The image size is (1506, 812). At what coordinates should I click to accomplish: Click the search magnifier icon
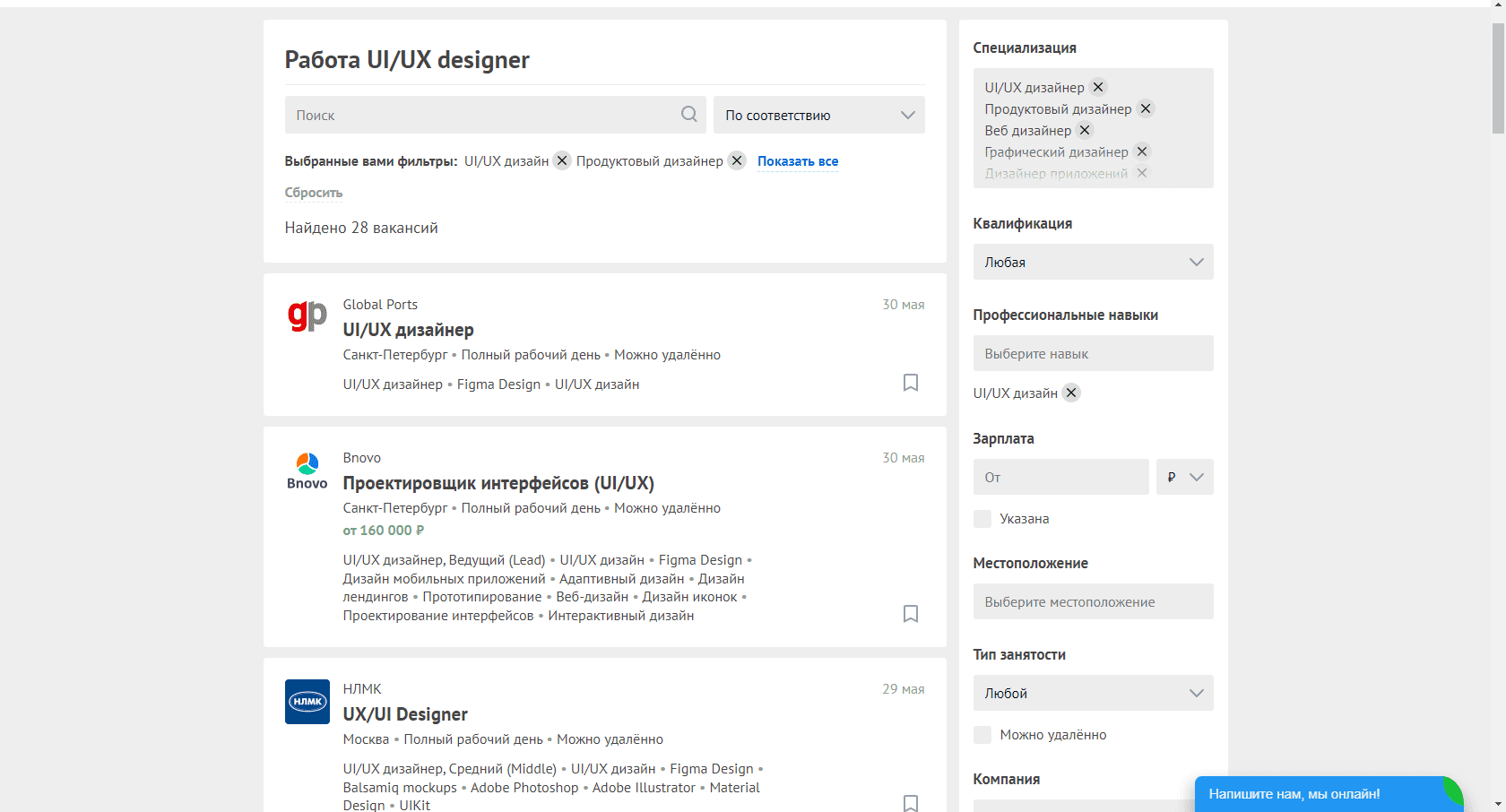[688, 115]
